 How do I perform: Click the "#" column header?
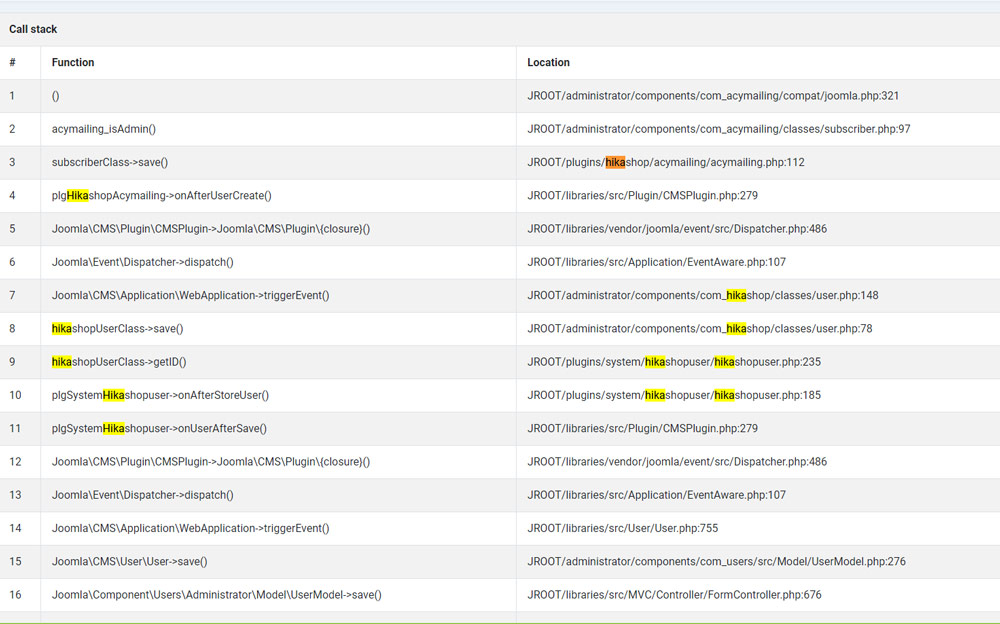12,62
